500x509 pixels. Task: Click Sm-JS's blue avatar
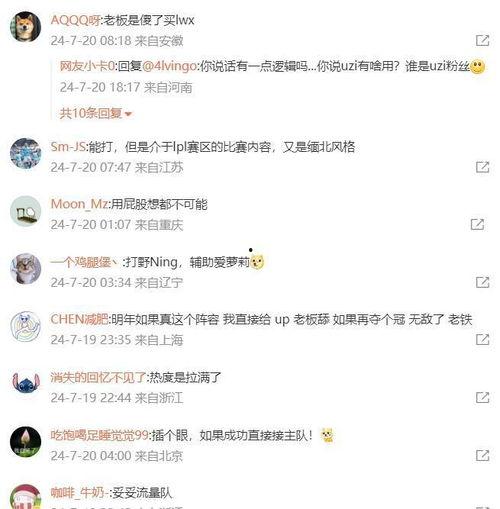(x=25, y=153)
